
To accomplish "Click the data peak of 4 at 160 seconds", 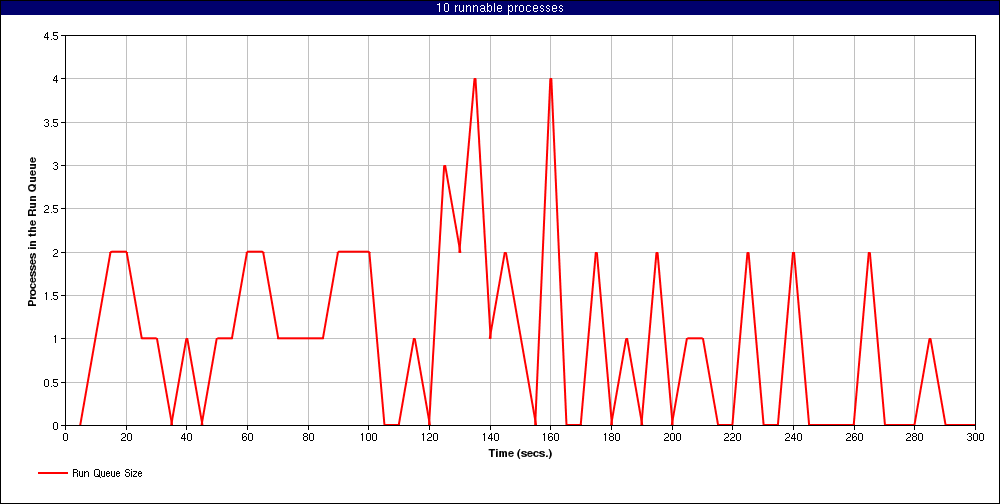I will click(x=551, y=79).
